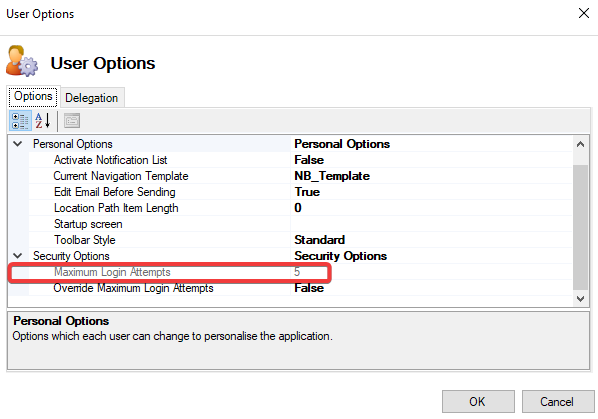
Task: Click the scrollbar up arrow in property grid
Action: click(x=580, y=144)
